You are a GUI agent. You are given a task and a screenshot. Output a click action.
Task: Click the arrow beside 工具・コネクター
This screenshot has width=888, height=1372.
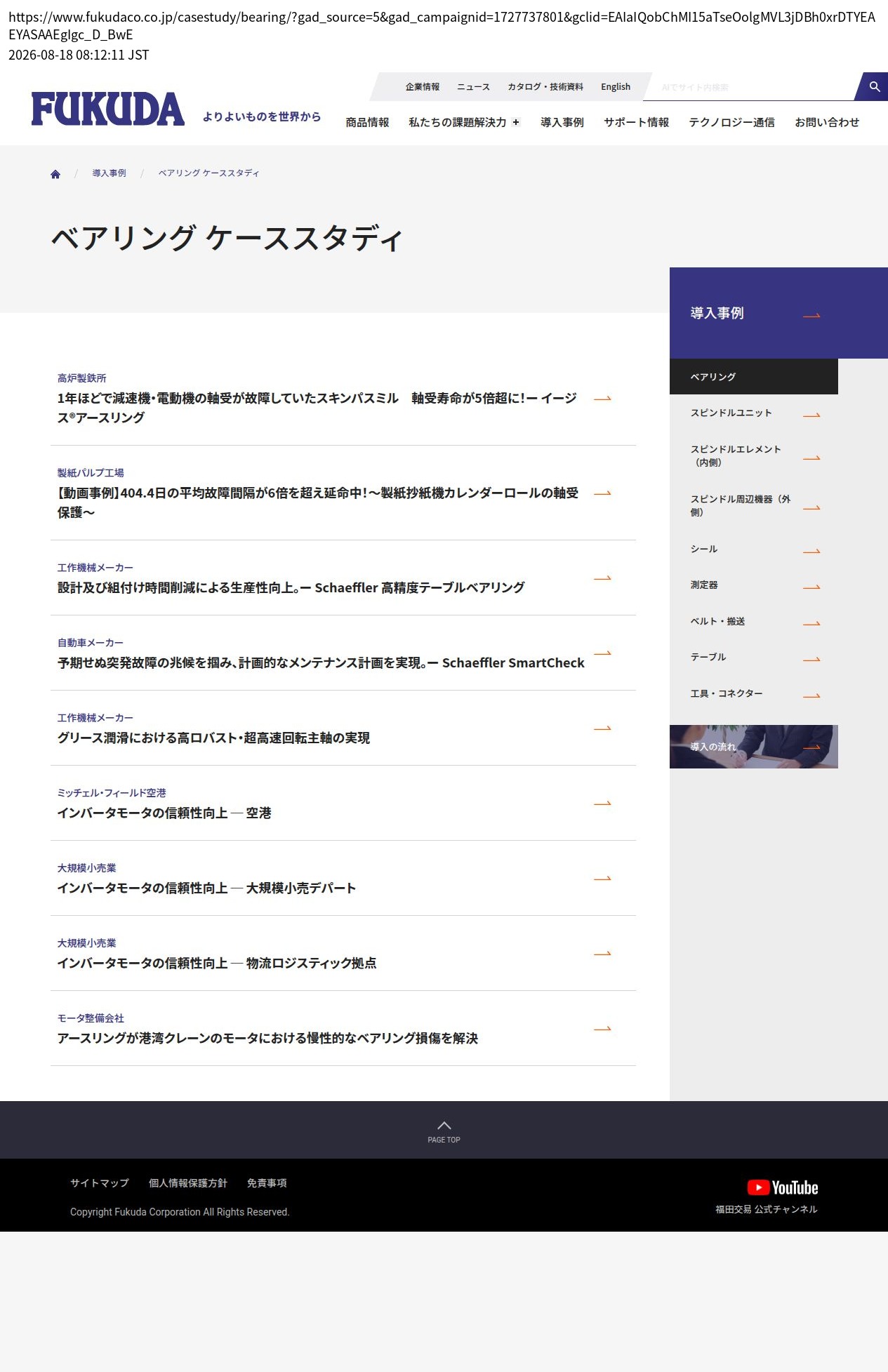click(x=811, y=695)
